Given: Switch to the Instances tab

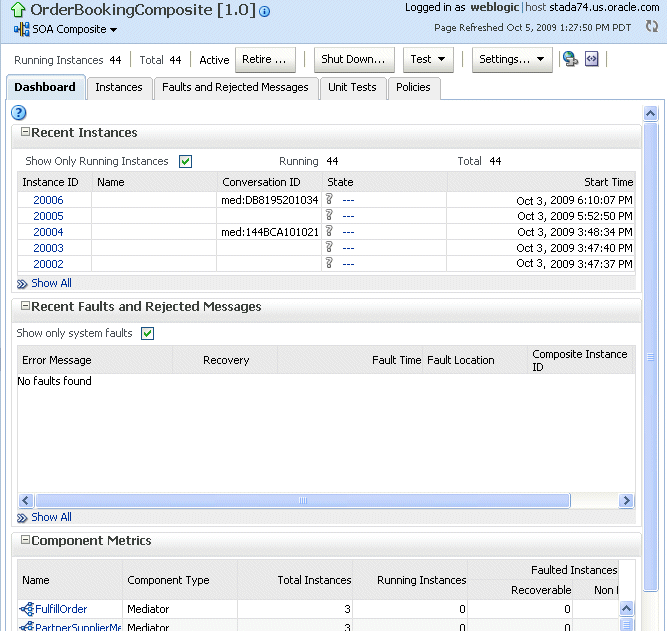Looking at the screenshot, I should [119, 87].
